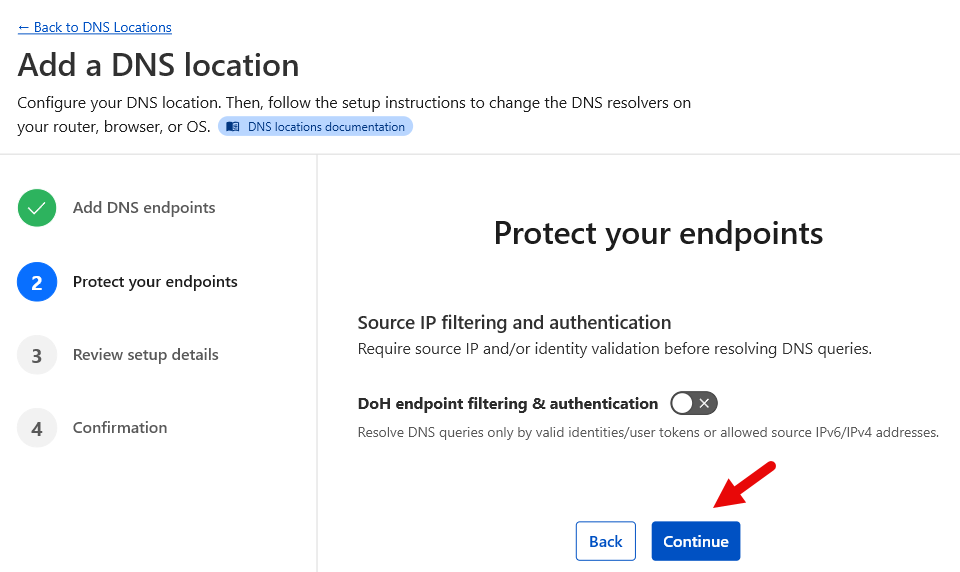The height and width of the screenshot is (572, 960).
Task: Enable DoH endpoint filtering & authentication toggle
Action: 694,403
